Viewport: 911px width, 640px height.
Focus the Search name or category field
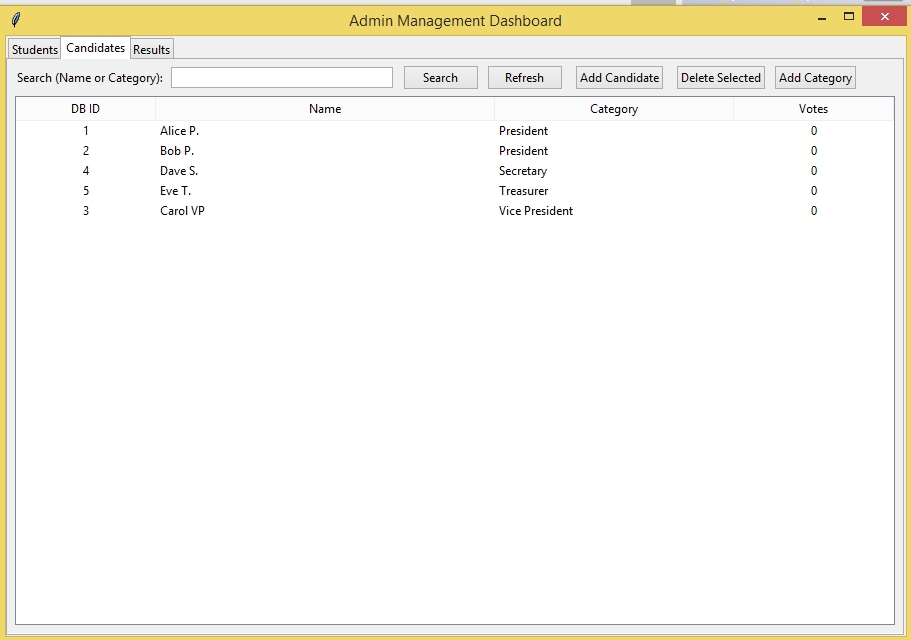click(x=281, y=78)
